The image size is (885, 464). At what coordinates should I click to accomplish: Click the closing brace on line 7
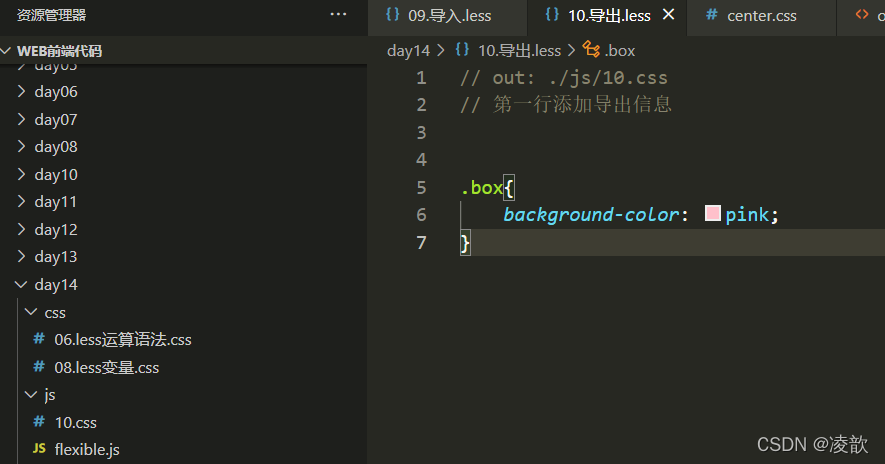tap(465, 243)
